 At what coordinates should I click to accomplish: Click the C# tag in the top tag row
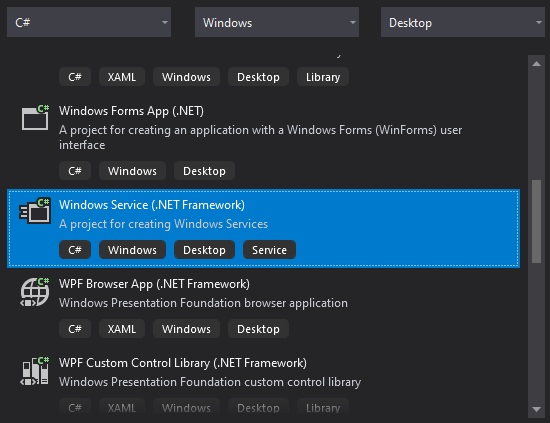[75, 77]
